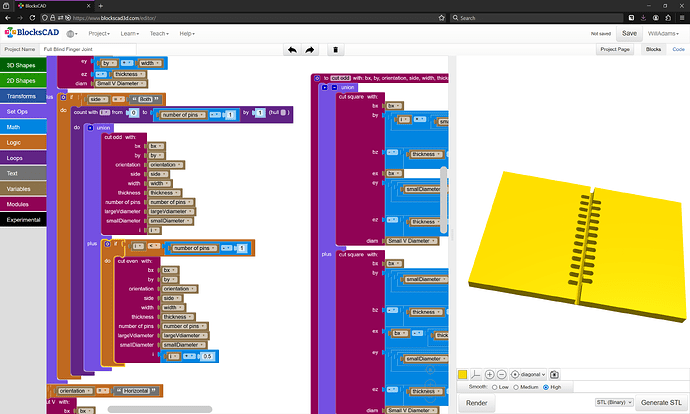The width and height of the screenshot is (690, 414).
Task: Switch to the Blocks tab
Action: [x=653, y=49]
